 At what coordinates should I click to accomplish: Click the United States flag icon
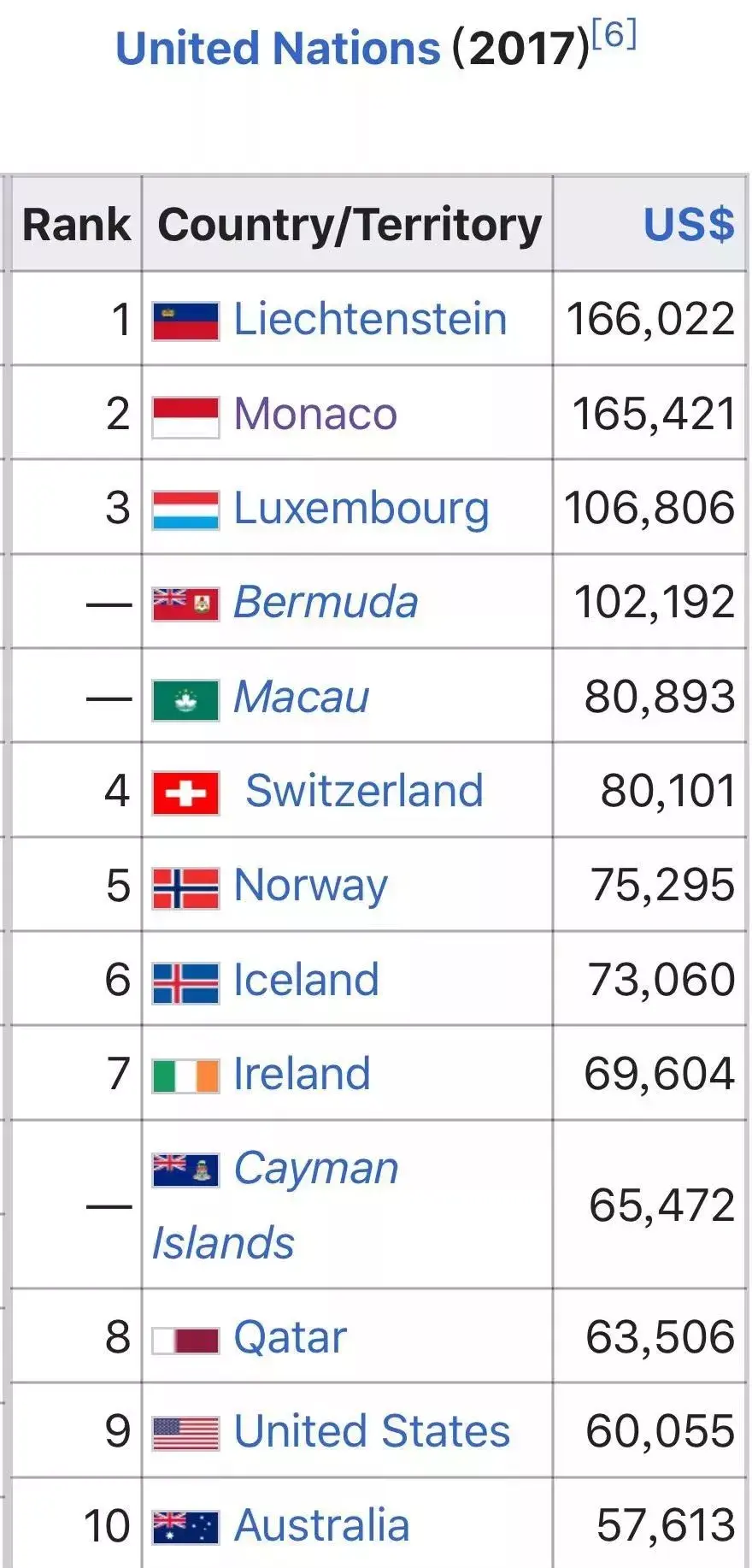coord(185,1434)
